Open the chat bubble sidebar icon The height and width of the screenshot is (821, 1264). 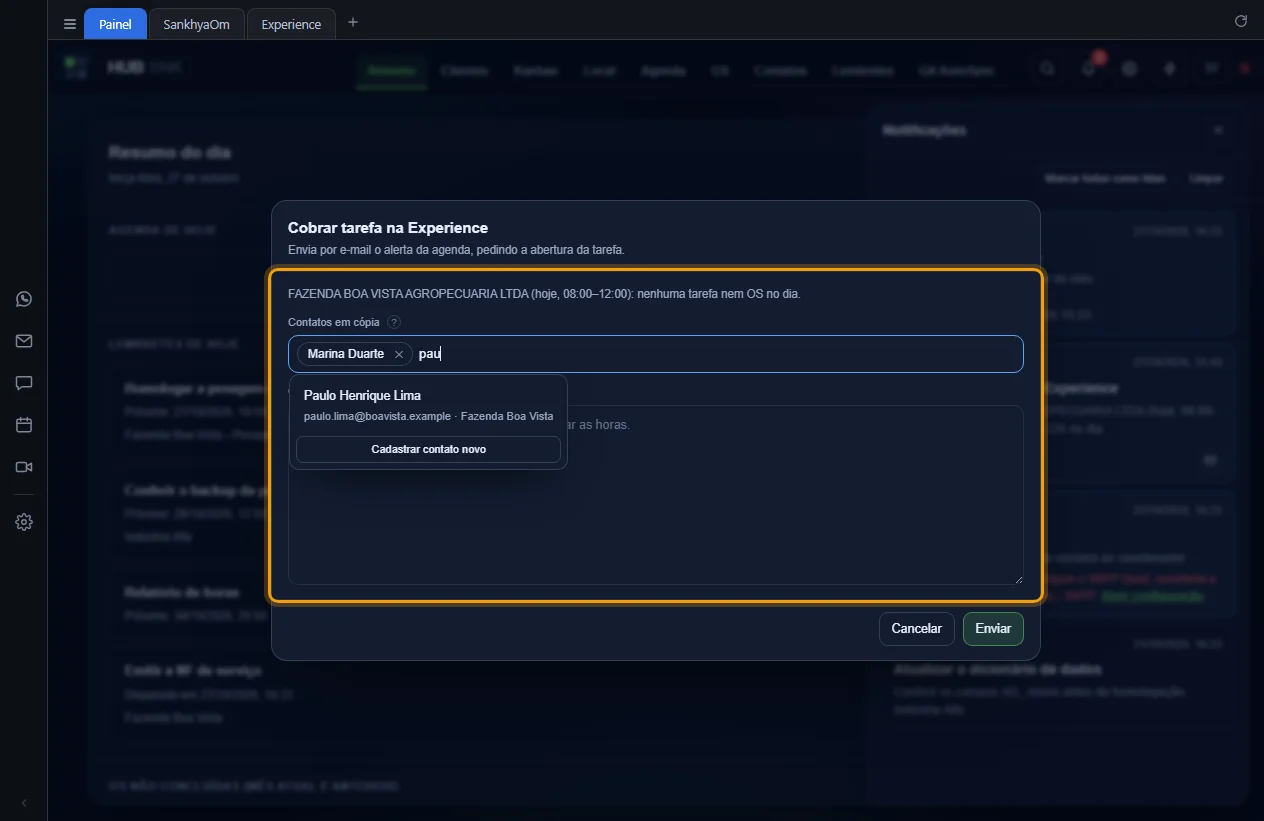(24, 383)
